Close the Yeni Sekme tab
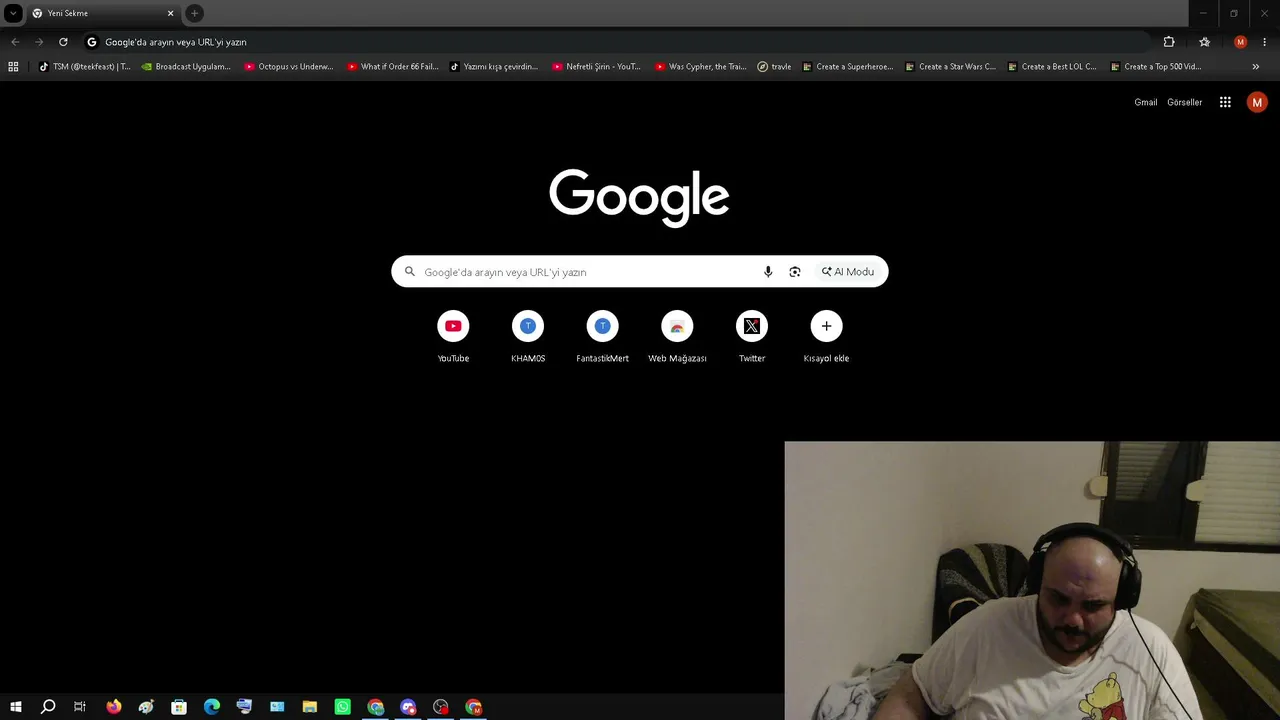1280x720 pixels. 170,13
